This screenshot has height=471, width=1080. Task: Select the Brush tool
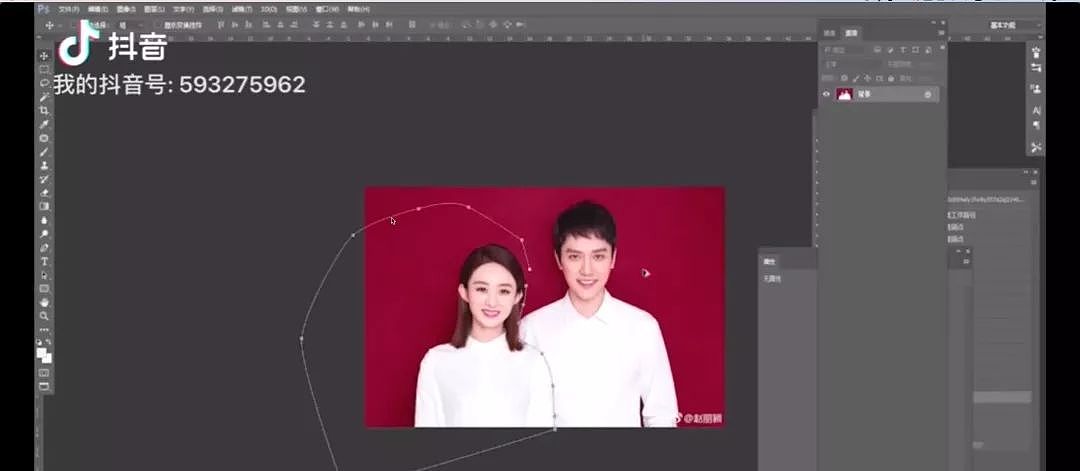point(44,152)
